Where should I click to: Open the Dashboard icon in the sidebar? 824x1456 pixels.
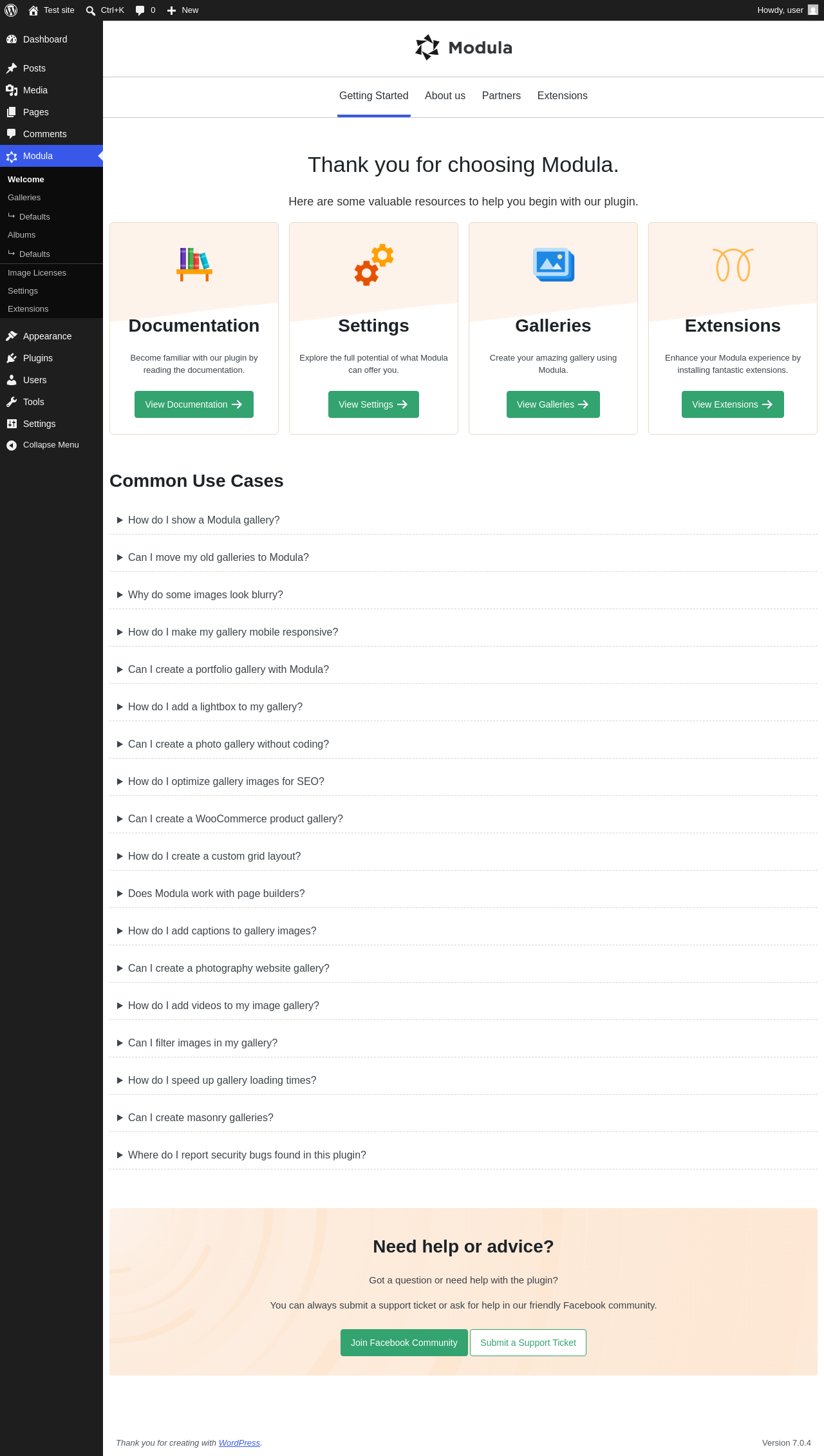[x=12, y=39]
